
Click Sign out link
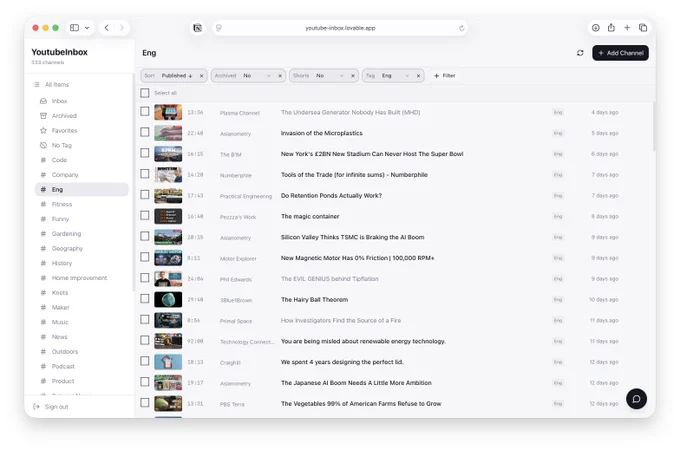56,407
